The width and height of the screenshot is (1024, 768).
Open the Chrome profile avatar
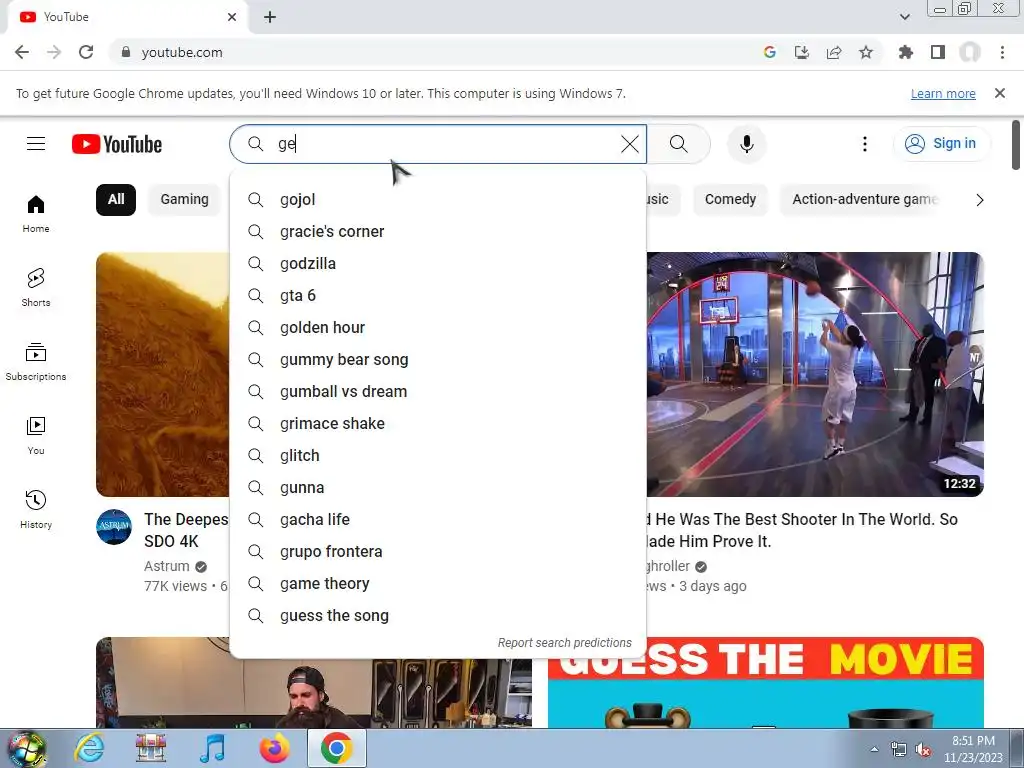(x=970, y=52)
